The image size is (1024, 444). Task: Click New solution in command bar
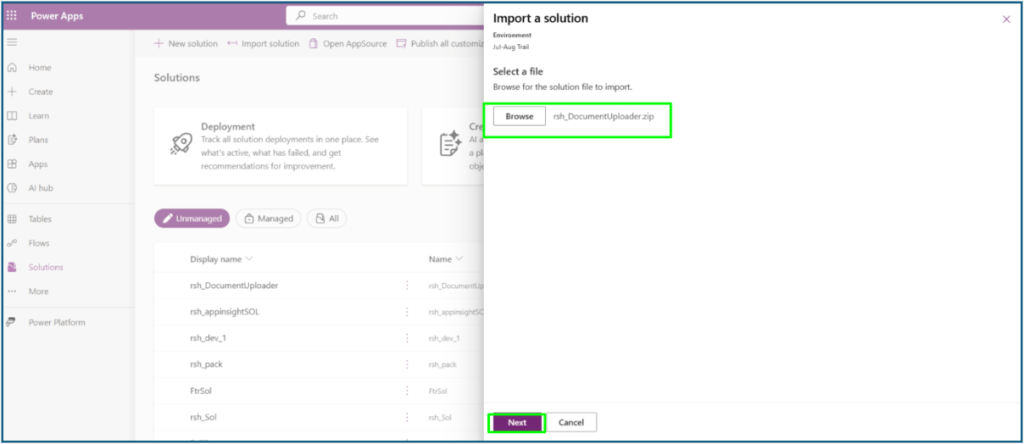[x=185, y=44]
